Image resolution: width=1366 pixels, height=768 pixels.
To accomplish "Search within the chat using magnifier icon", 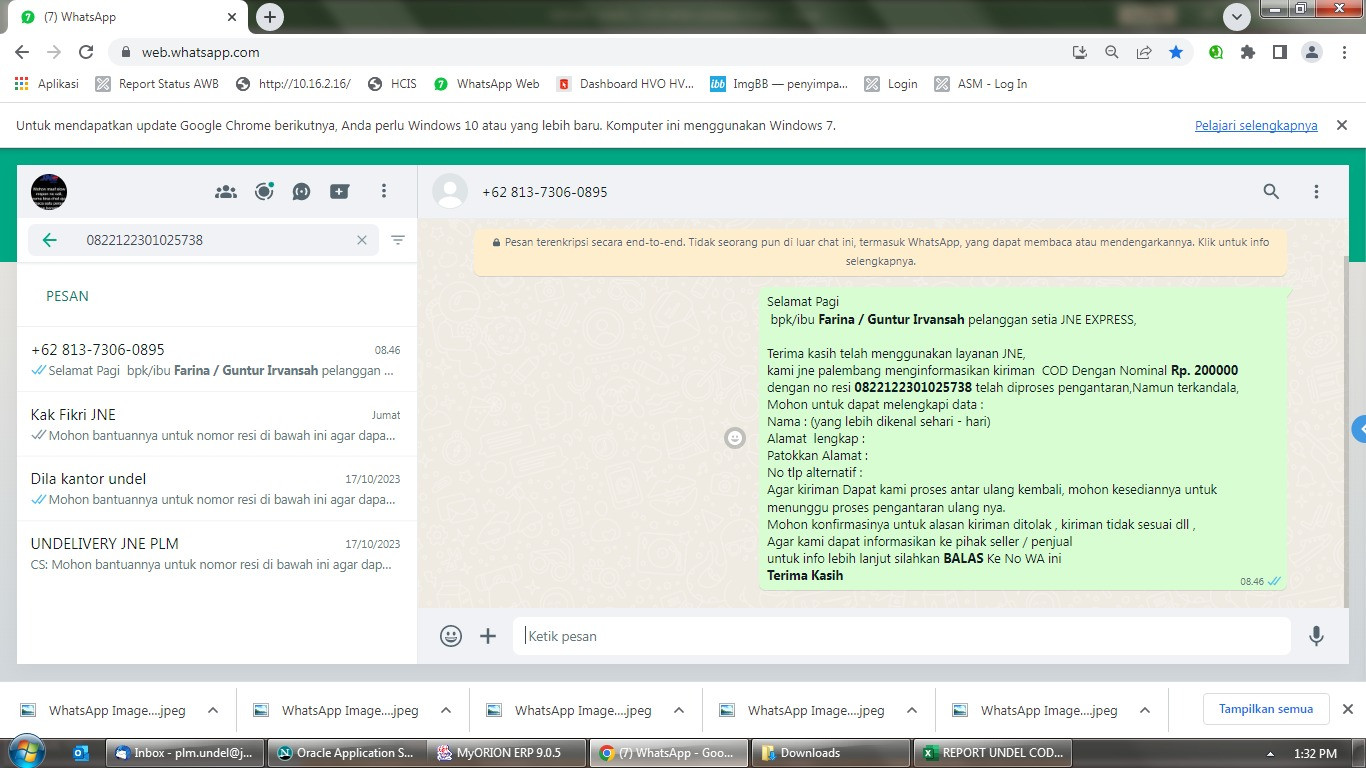I will pos(1271,191).
